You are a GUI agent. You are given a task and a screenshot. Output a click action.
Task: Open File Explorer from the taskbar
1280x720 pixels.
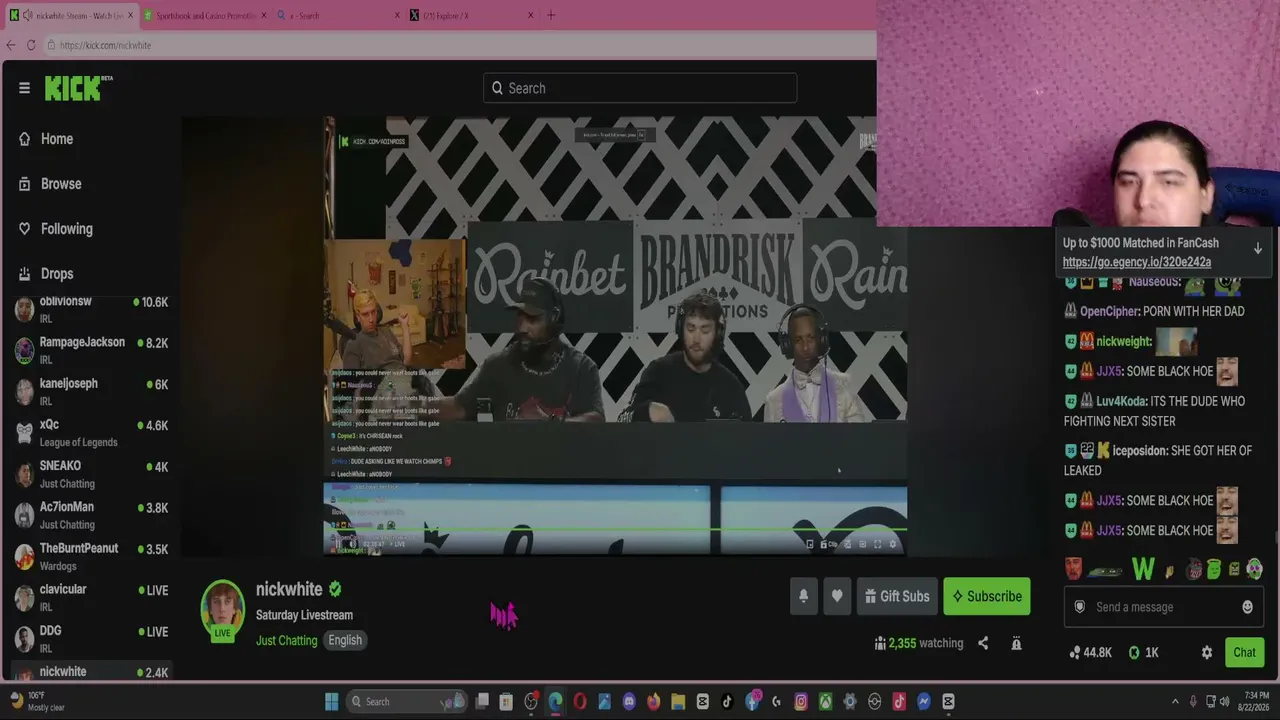pos(678,701)
